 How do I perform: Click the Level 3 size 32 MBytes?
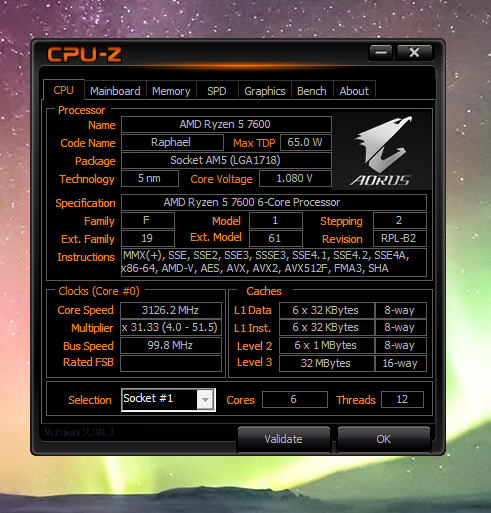click(x=327, y=363)
